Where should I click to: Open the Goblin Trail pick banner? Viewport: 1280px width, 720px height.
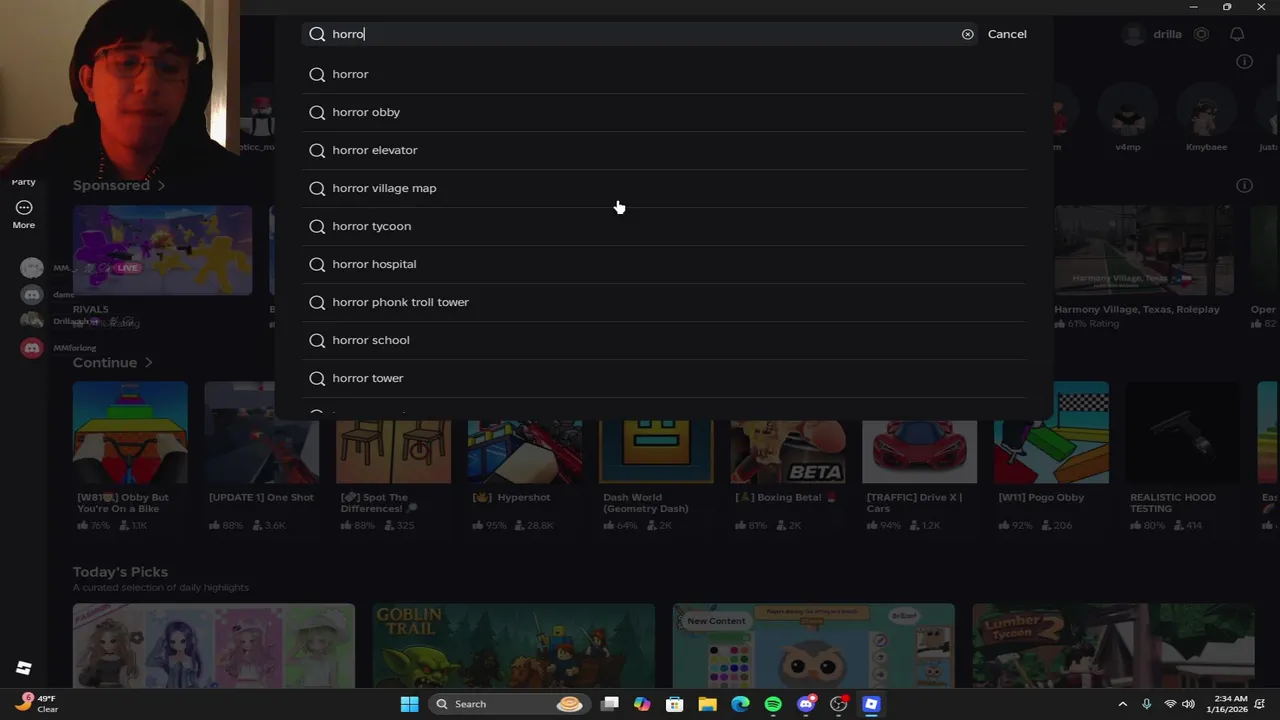click(x=514, y=646)
